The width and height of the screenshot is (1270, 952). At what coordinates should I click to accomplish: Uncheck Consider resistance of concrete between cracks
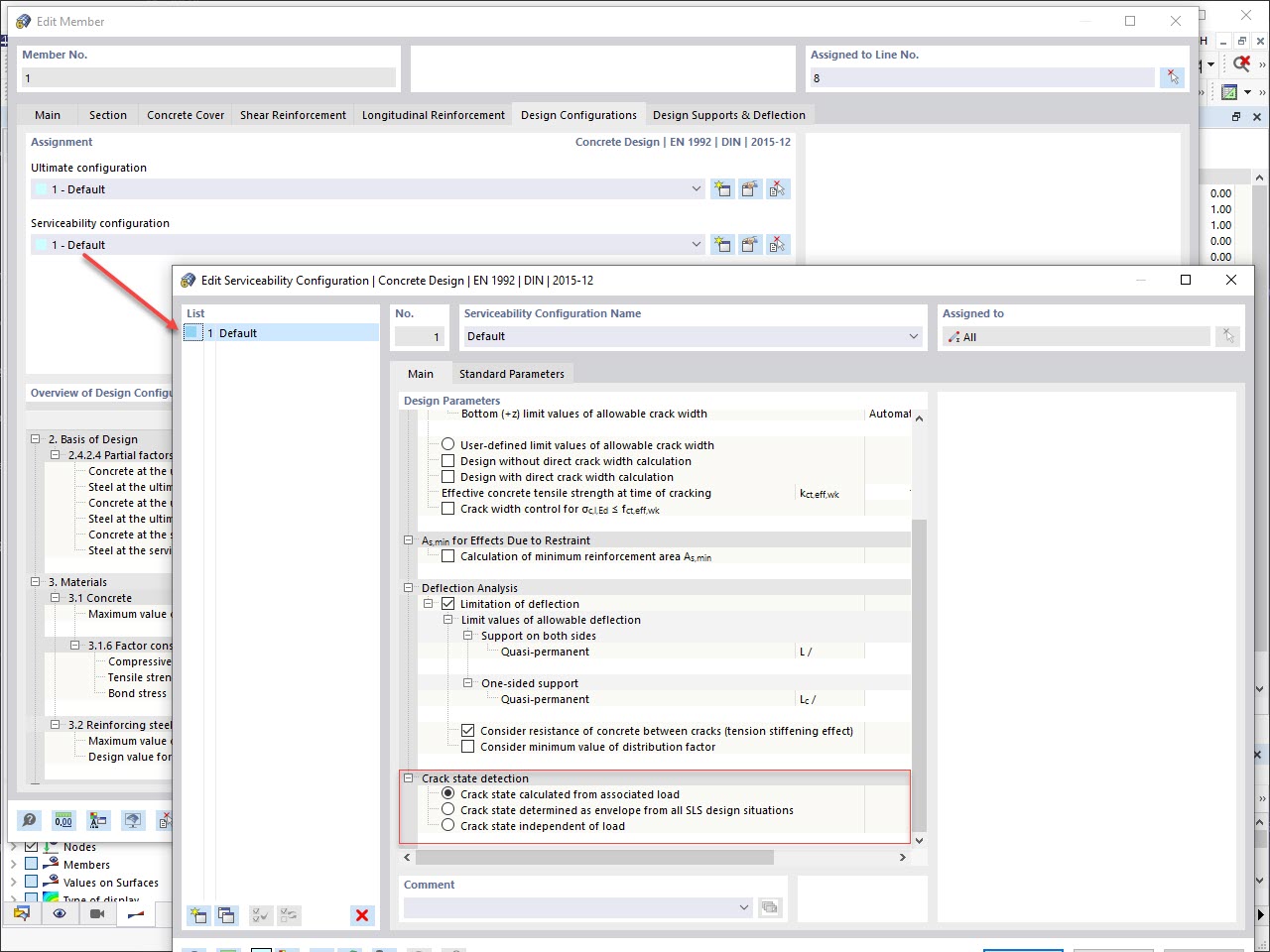tap(467, 731)
